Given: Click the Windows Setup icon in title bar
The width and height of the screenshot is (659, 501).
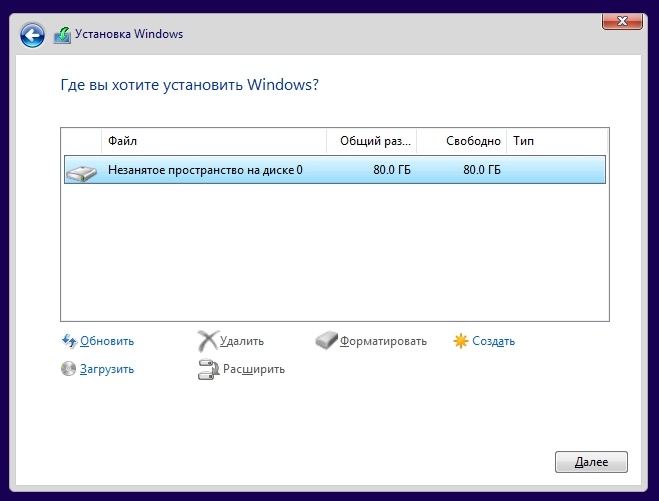Looking at the screenshot, I should coord(62,35).
